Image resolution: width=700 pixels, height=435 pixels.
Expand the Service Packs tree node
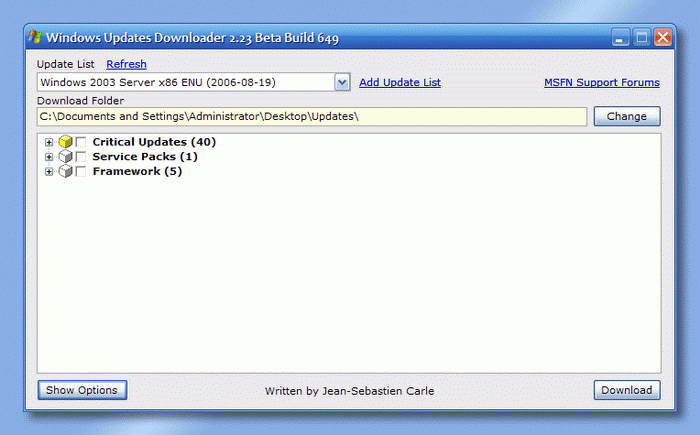click(49, 157)
